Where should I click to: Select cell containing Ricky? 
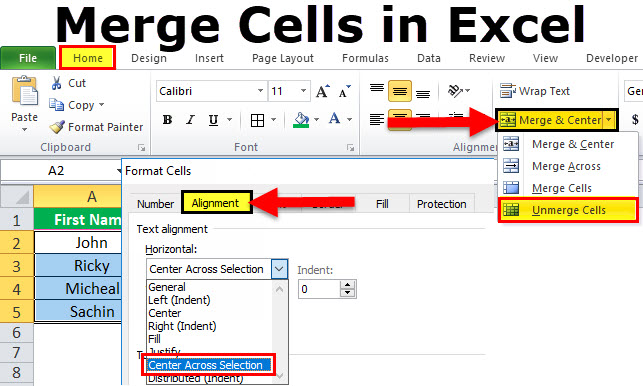[78, 265]
